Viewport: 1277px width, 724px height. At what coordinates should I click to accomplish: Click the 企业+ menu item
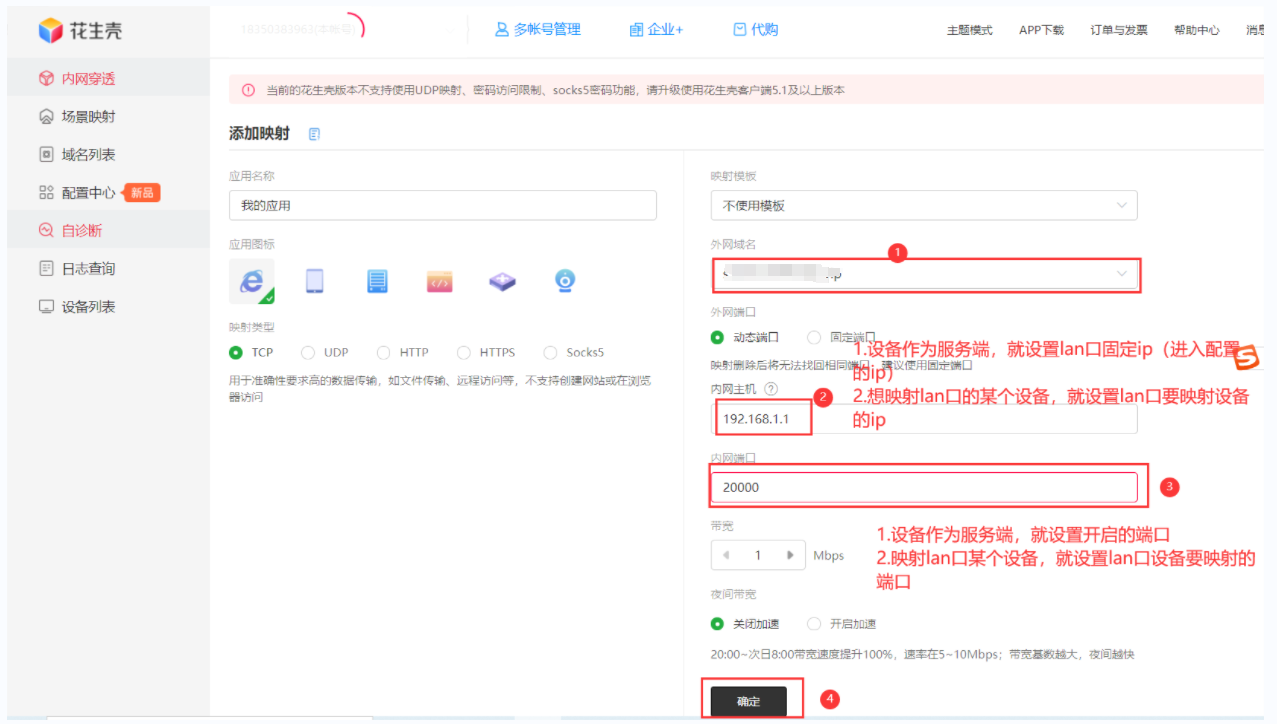pos(657,29)
